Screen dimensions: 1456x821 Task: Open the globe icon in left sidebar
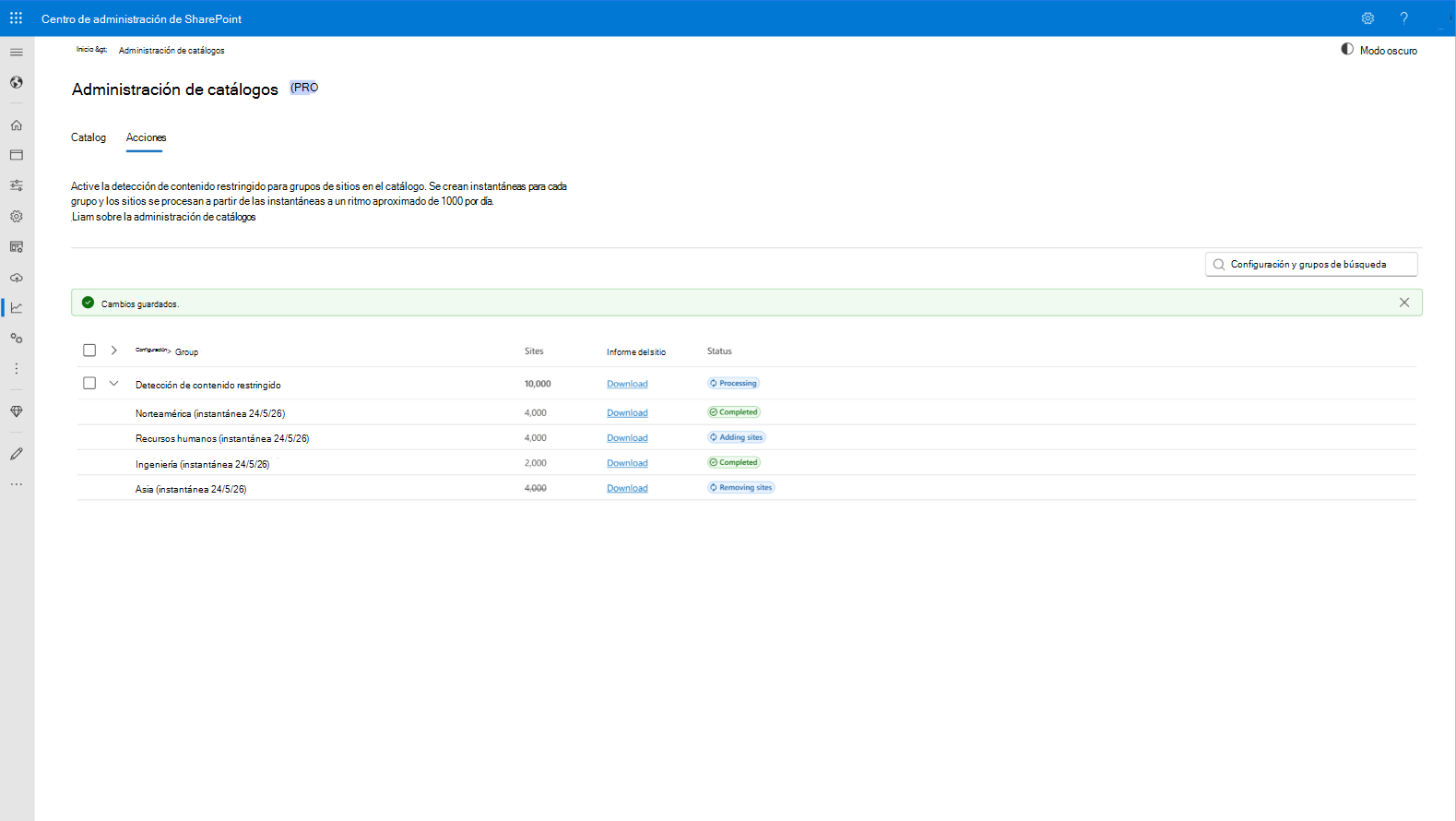17,83
